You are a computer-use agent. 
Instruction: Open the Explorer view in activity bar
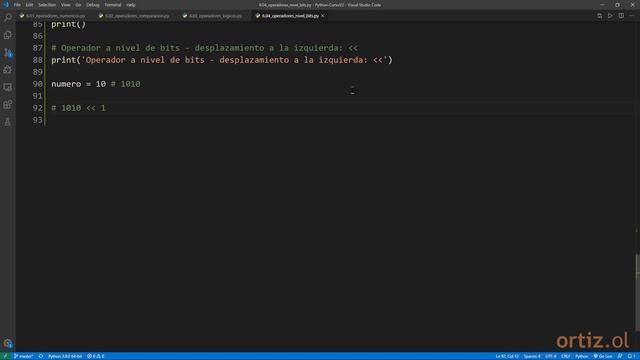point(8,35)
